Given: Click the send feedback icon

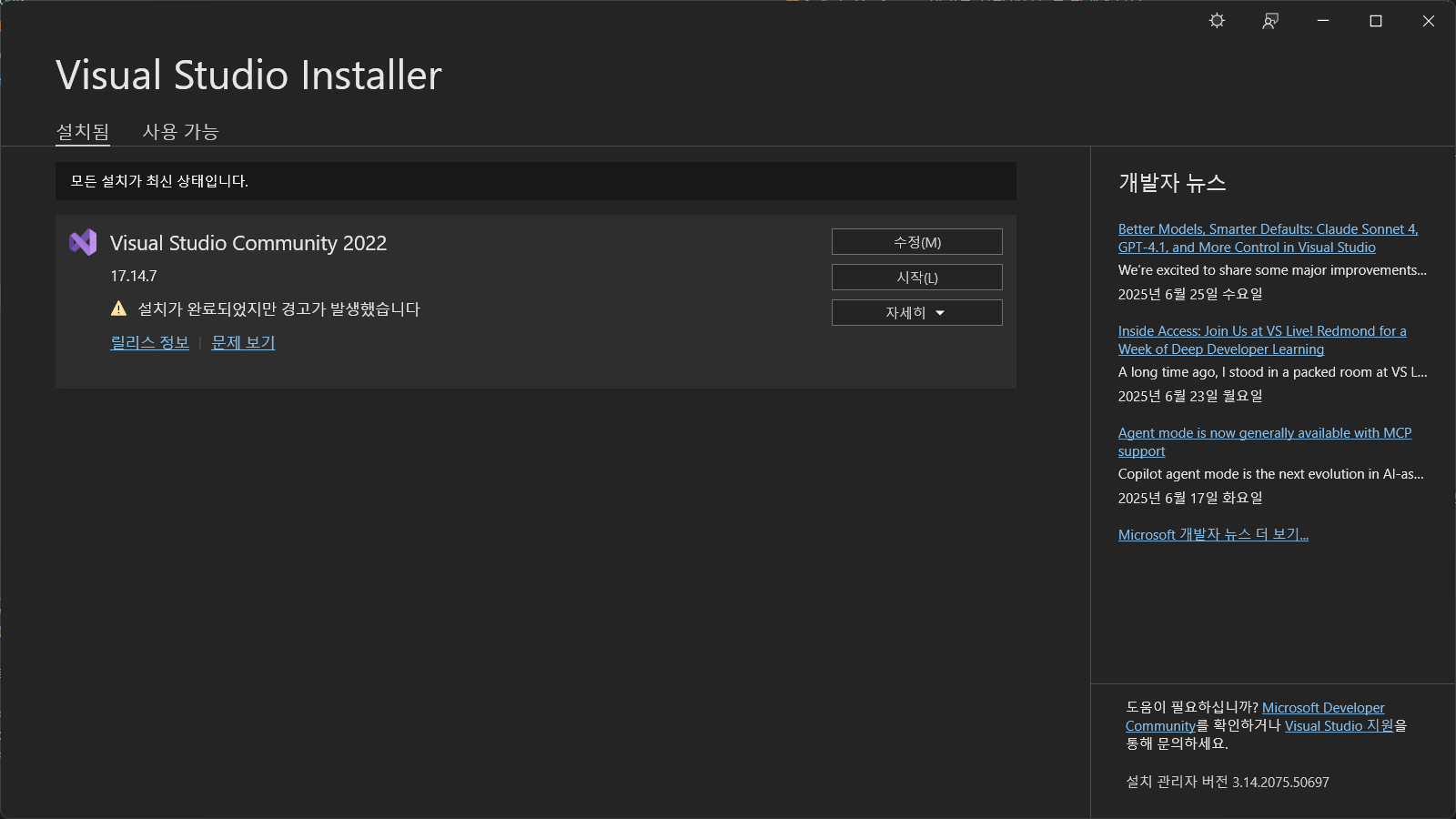Looking at the screenshot, I should 1270,21.
